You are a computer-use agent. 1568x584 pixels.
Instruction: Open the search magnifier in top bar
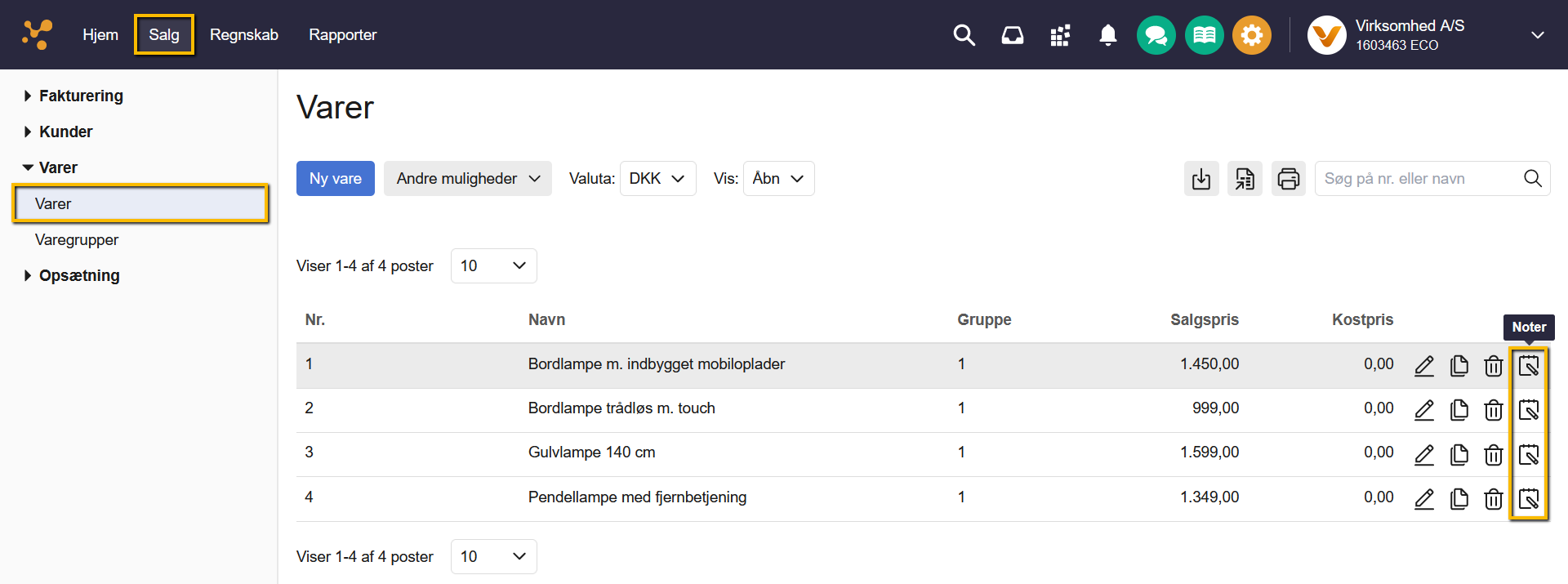pyautogui.click(x=964, y=35)
